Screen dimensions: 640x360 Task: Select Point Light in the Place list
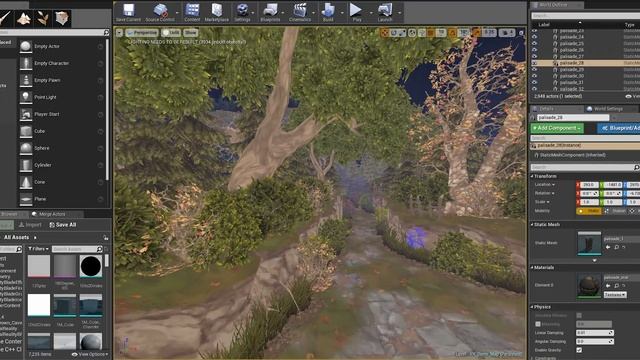(61, 97)
